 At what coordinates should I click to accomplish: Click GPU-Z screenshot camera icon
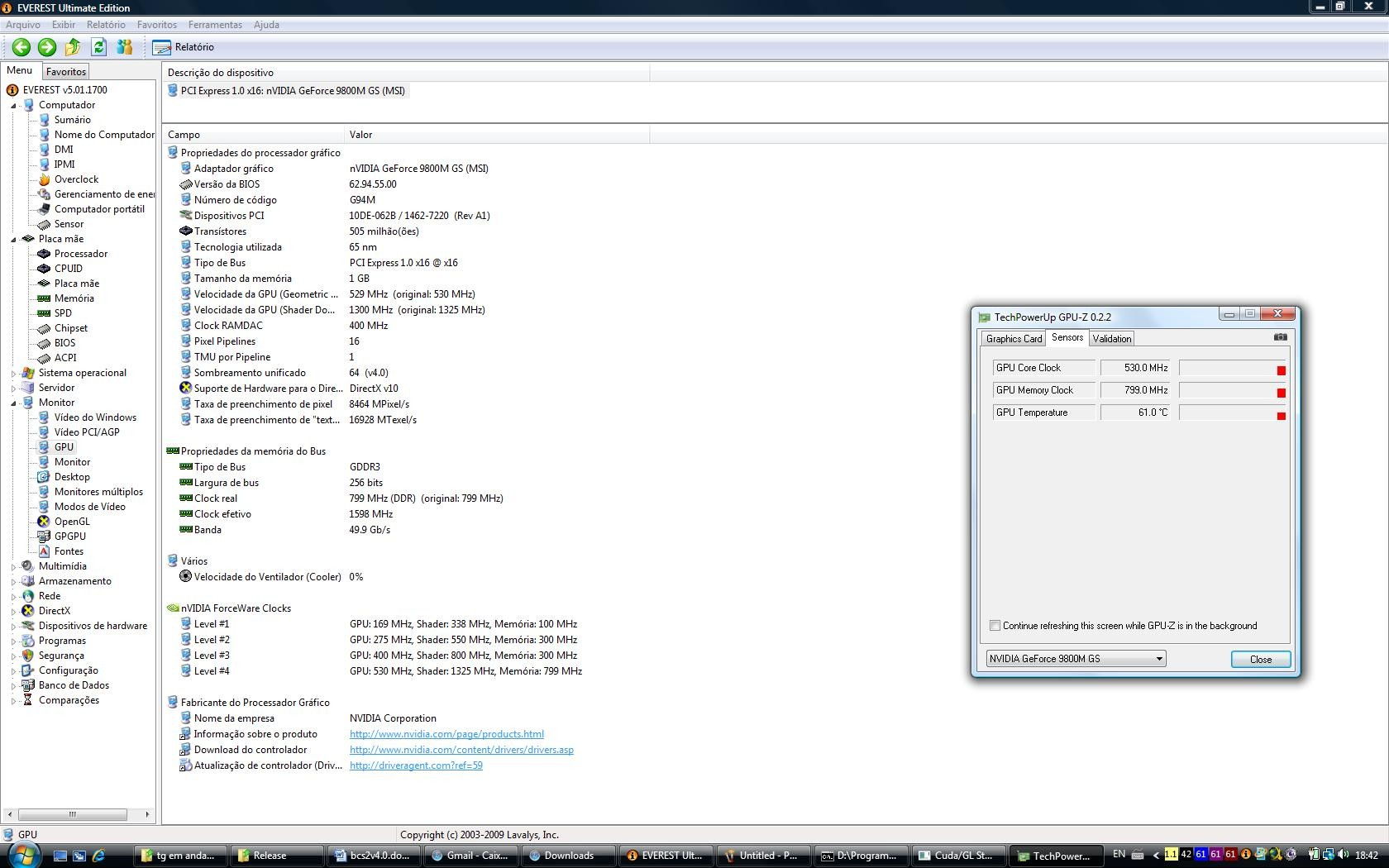tap(1281, 337)
